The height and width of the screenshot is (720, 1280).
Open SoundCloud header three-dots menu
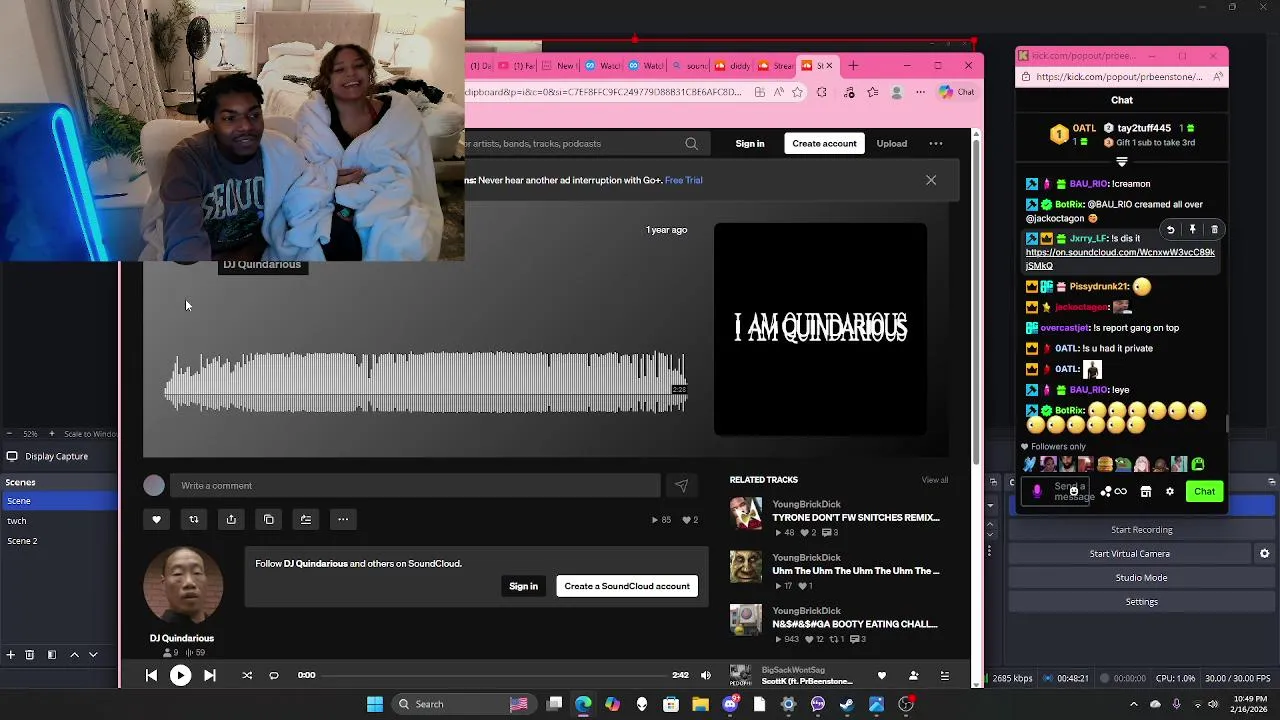pyautogui.click(x=936, y=143)
